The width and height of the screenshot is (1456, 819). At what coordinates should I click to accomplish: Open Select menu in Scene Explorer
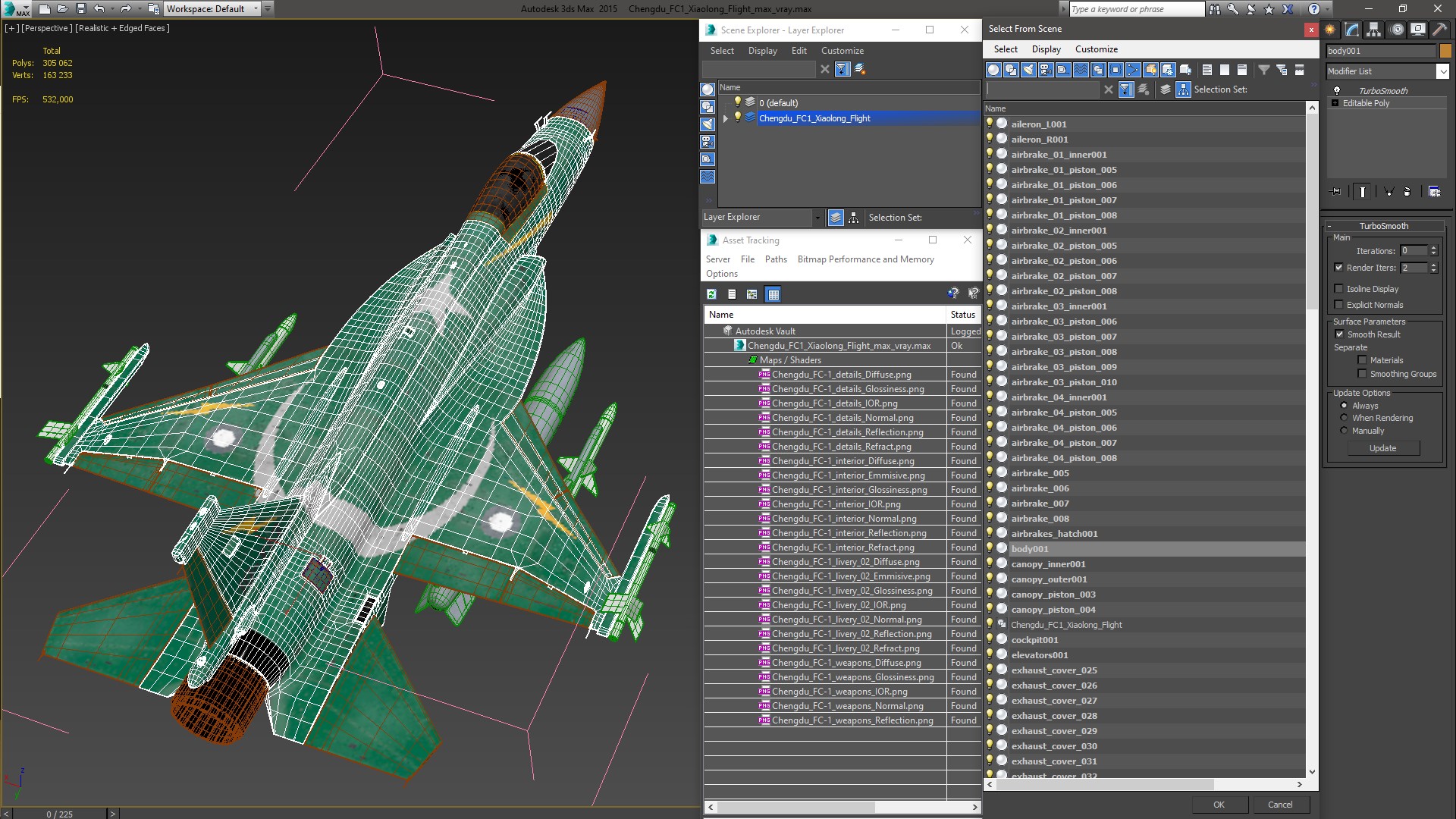[722, 51]
